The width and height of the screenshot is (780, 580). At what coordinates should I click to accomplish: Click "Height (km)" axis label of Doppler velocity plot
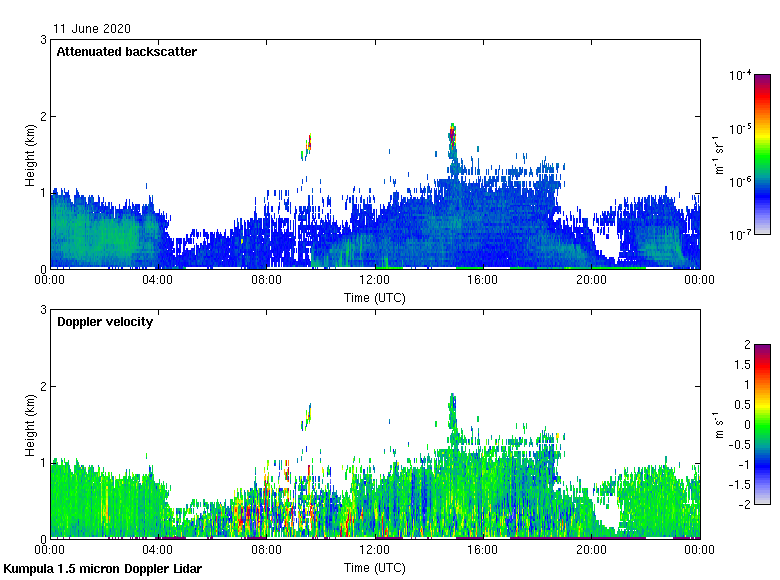30,424
